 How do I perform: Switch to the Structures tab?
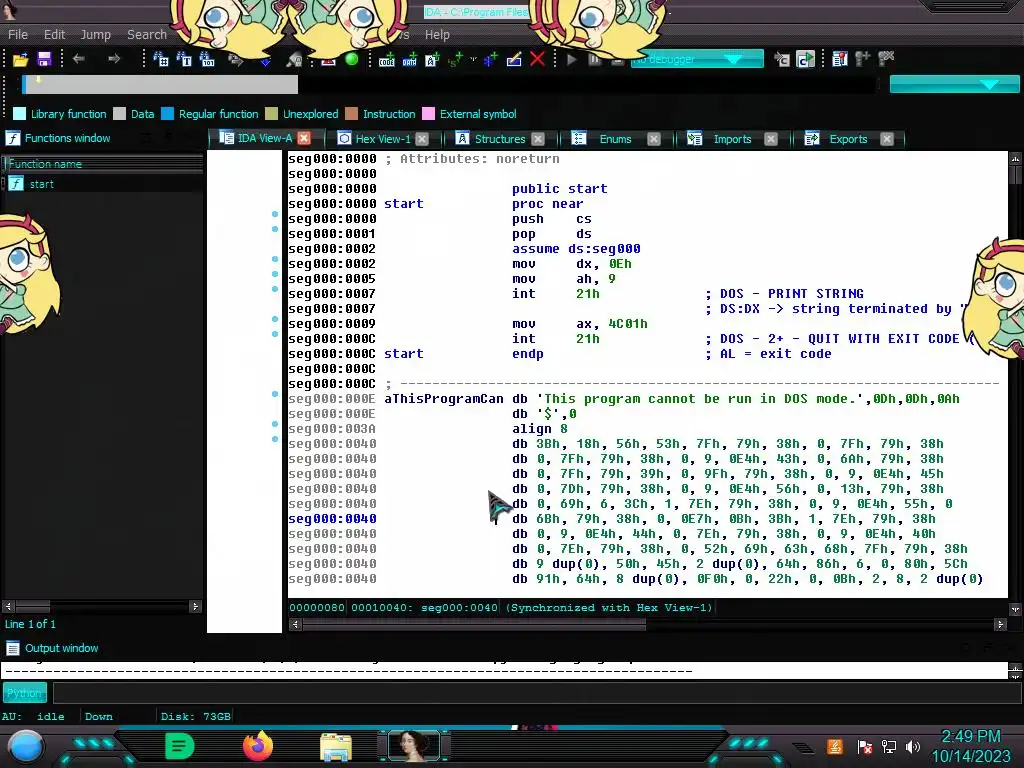500,139
